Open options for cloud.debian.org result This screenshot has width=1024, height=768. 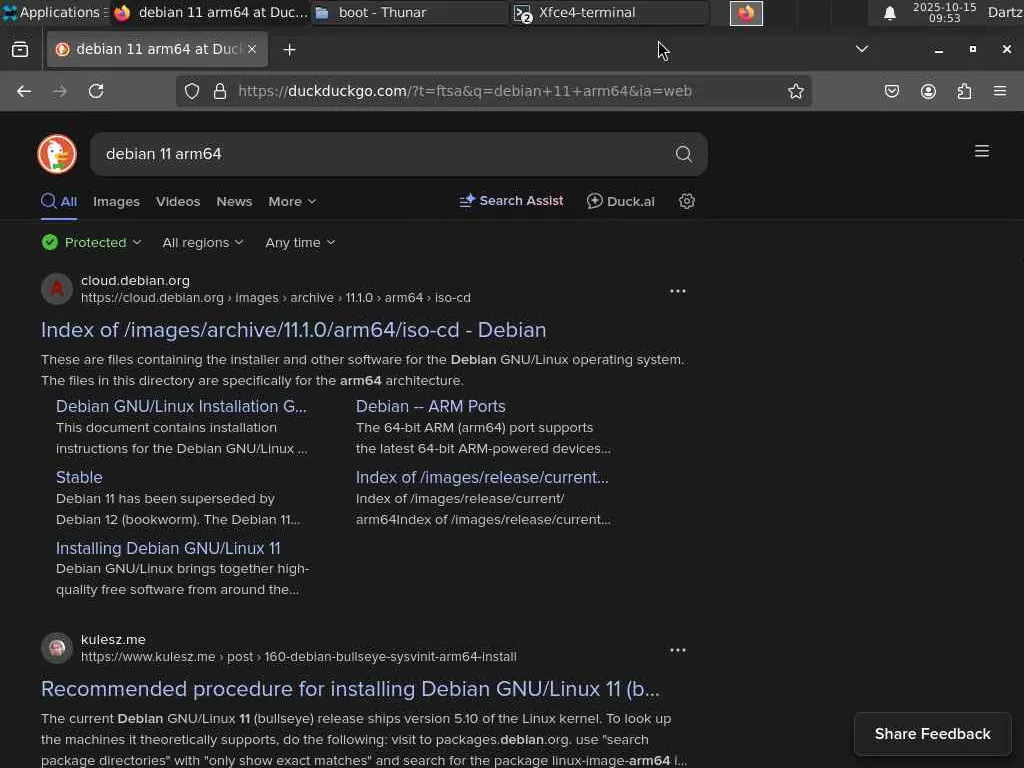pos(678,291)
